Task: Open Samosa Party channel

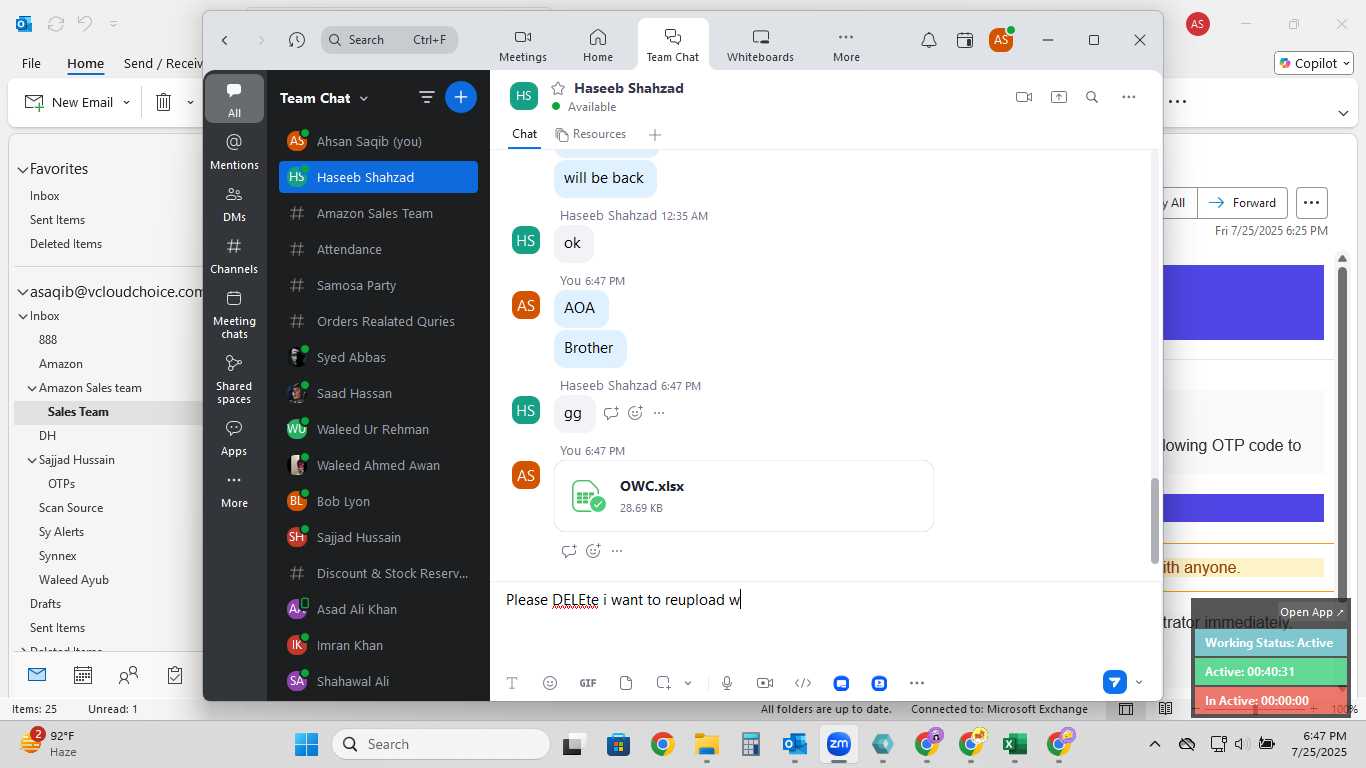Action: pos(378,285)
